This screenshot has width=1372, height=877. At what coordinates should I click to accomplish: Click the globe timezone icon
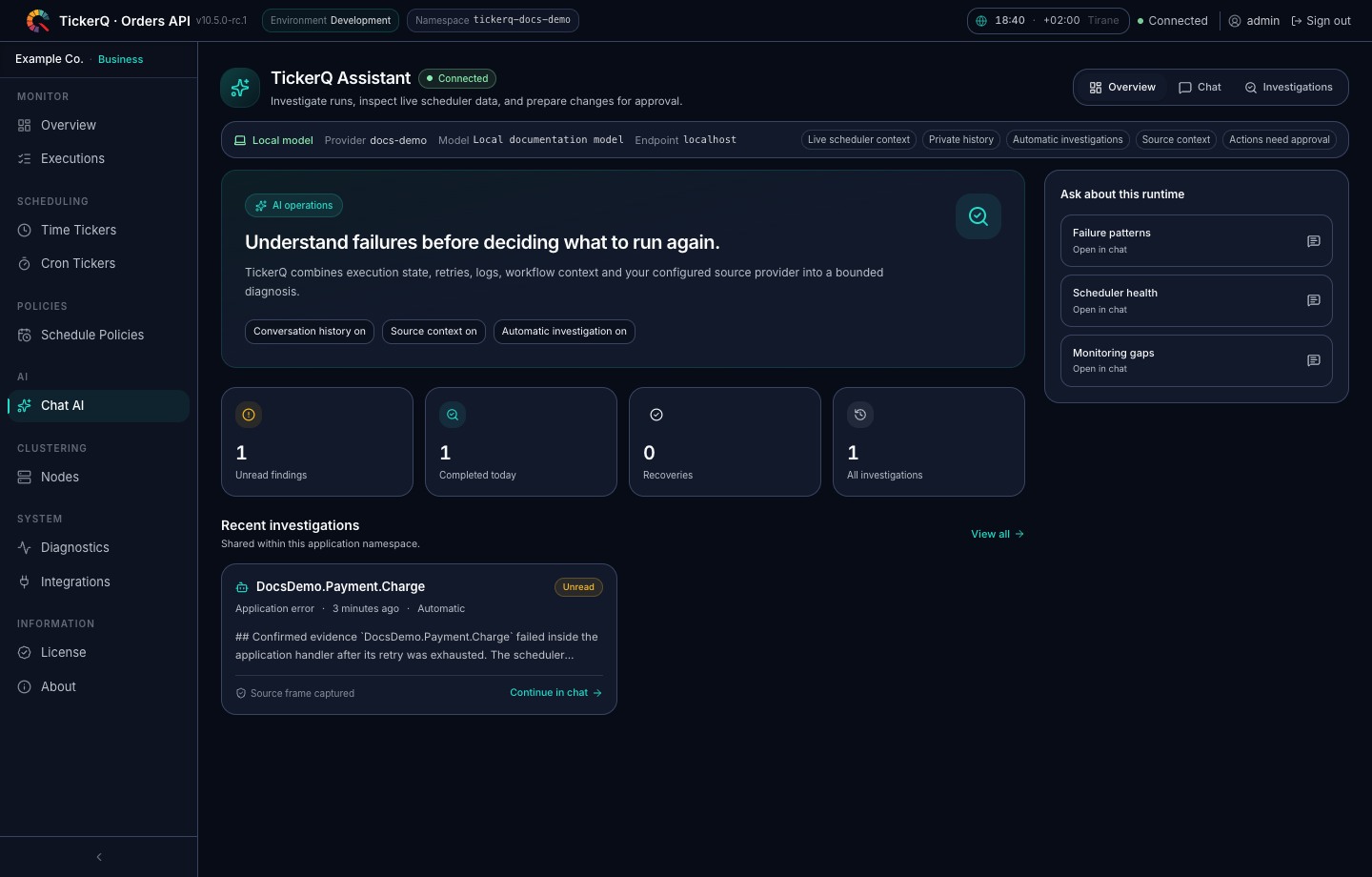pos(981,20)
